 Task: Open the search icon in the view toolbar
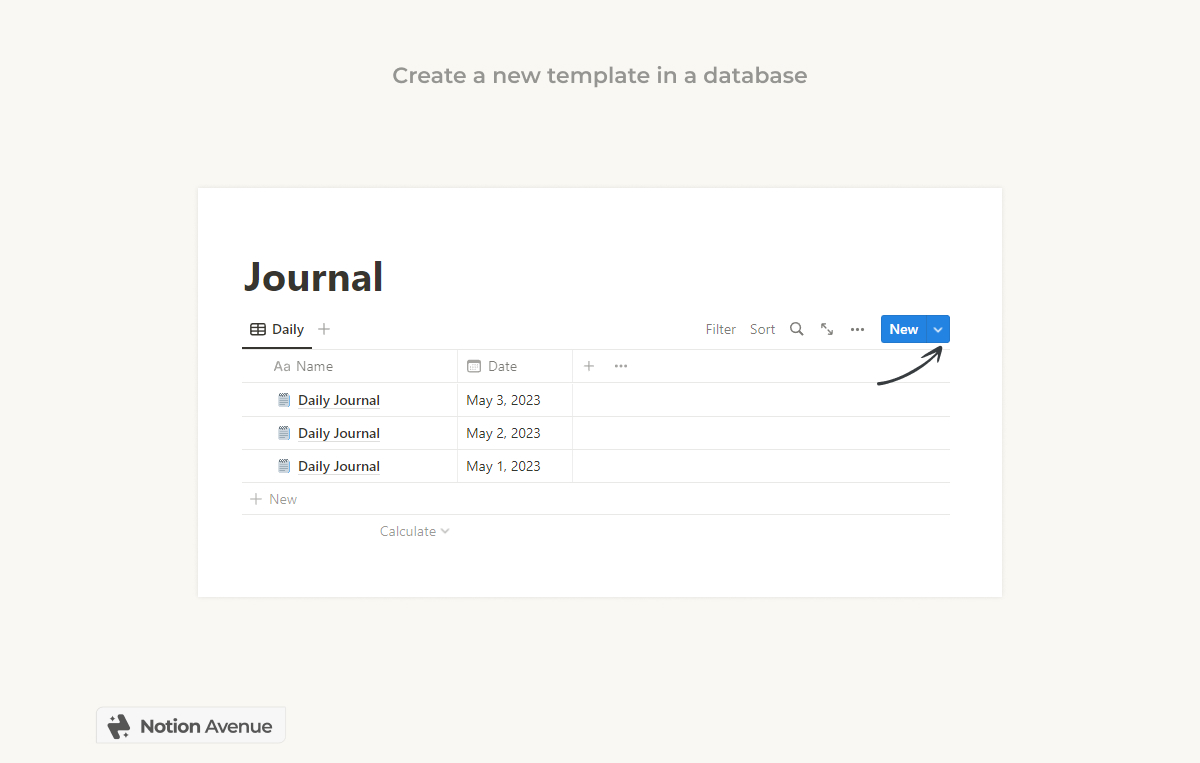[796, 328]
